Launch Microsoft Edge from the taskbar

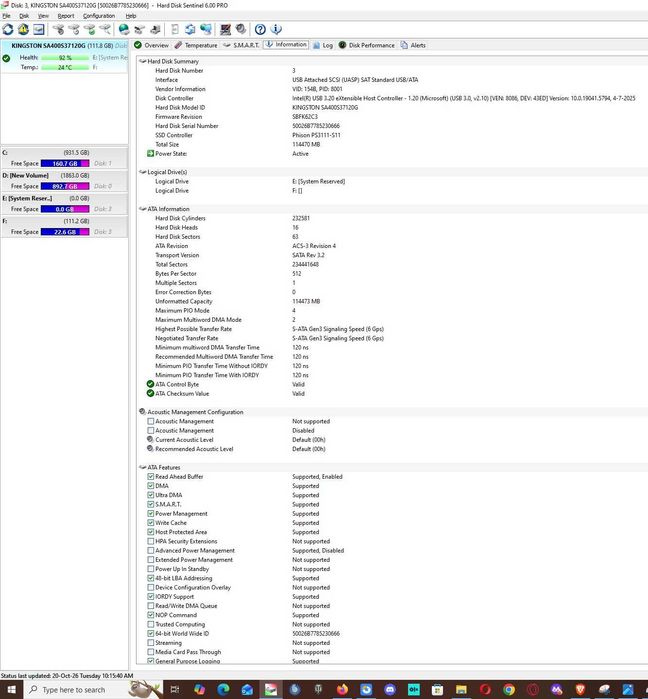point(223,690)
